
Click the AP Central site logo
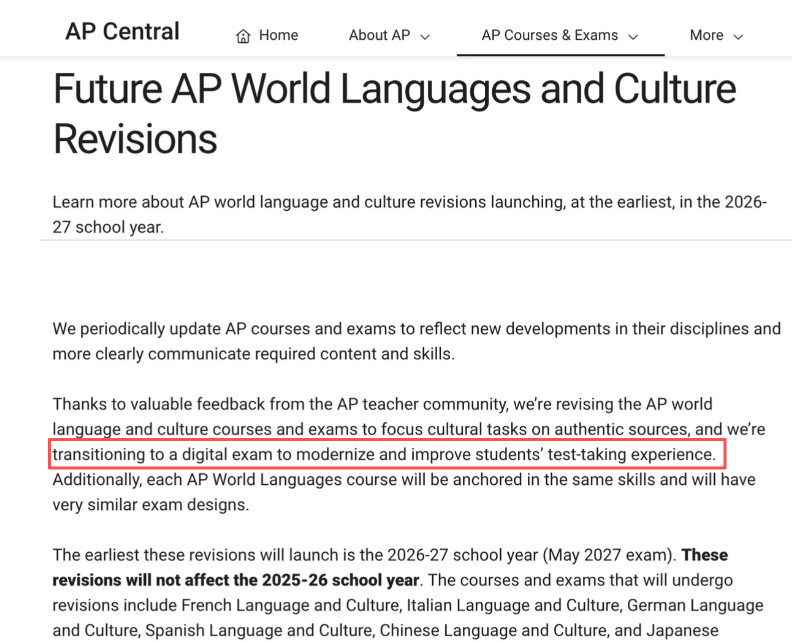[122, 31]
